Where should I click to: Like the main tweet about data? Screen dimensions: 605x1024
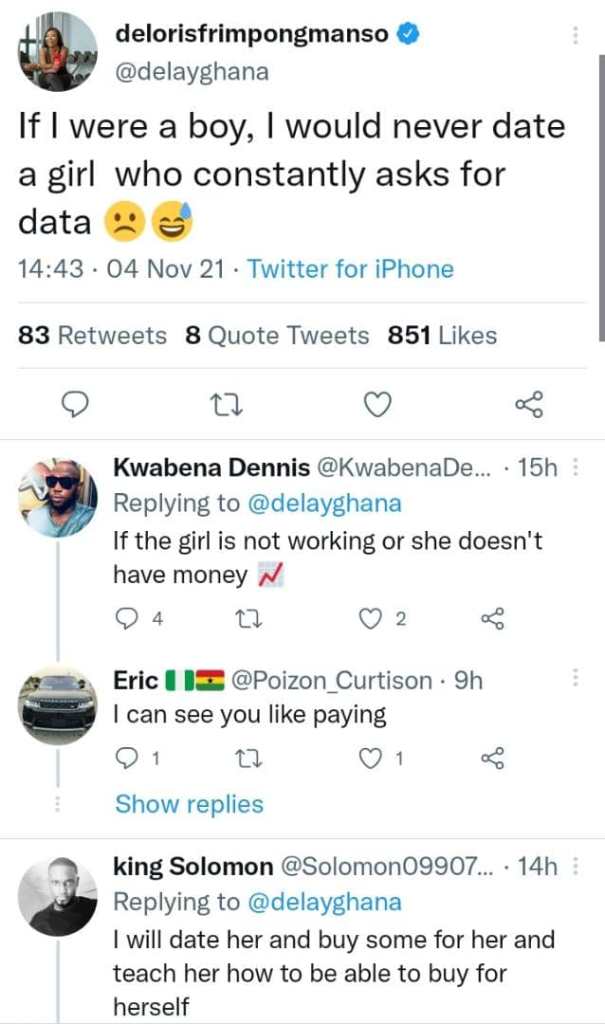point(376,404)
